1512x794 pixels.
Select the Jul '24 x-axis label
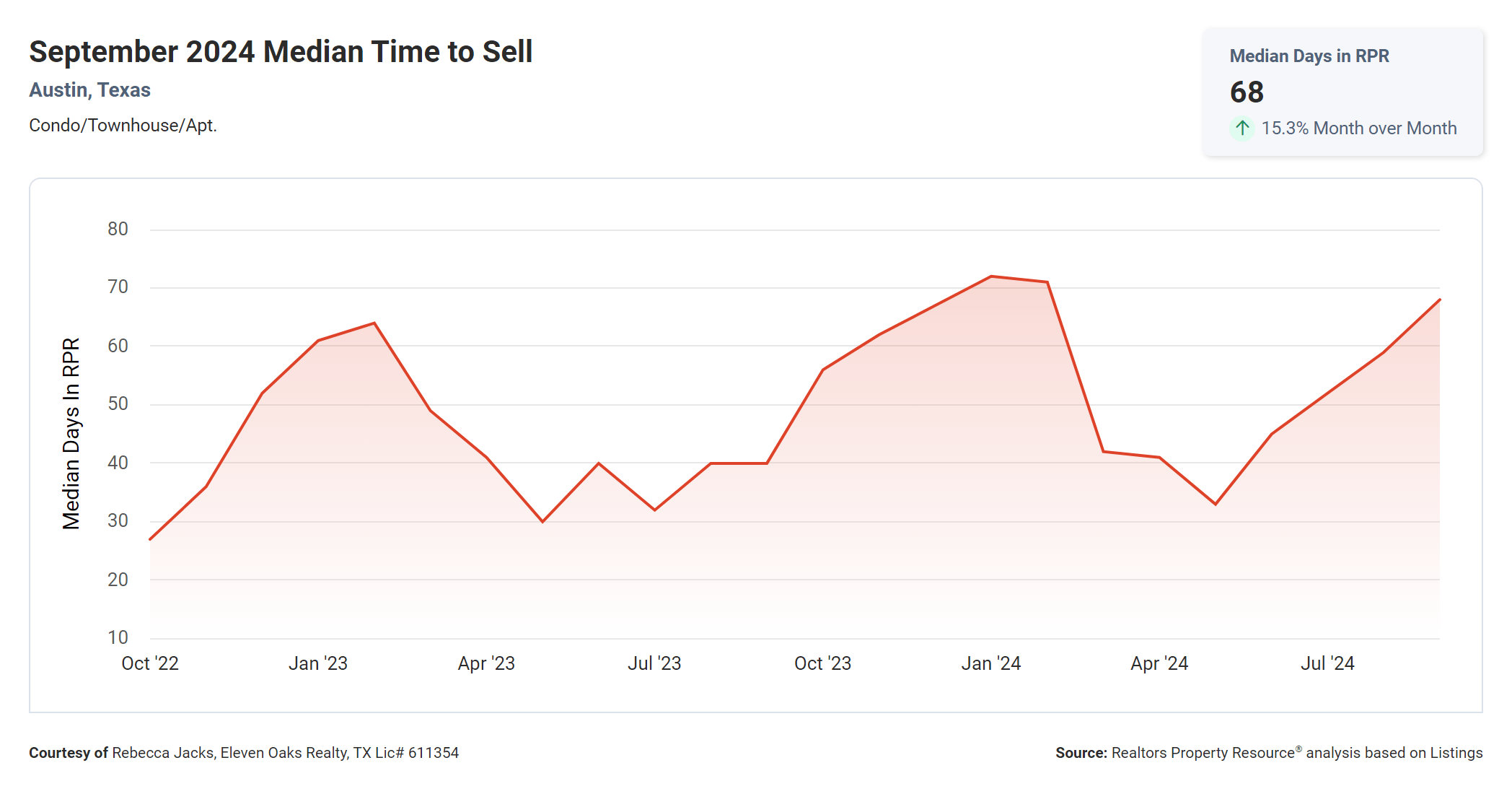pyautogui.click(x=1327, y=663)
